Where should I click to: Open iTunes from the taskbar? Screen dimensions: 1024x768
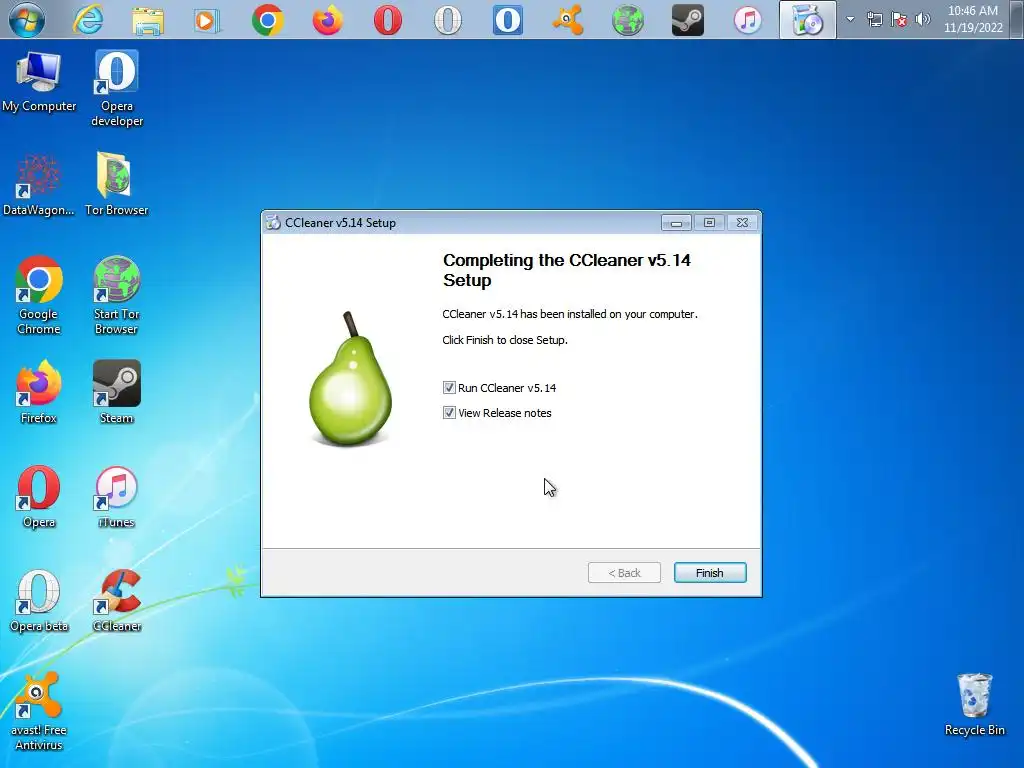click(x=748, y=20)
